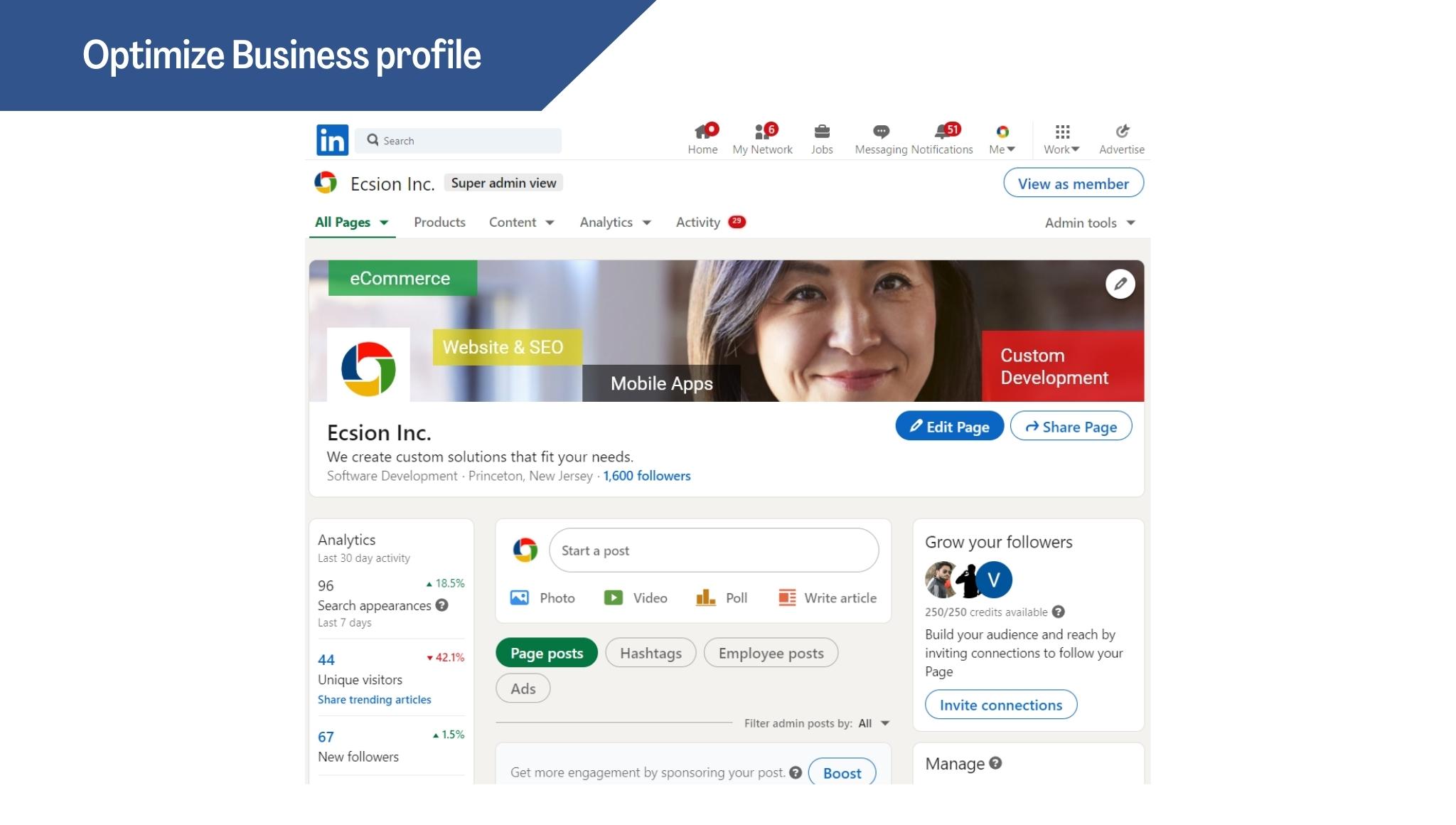Click the Invite connections button

click(x=1001, y=705)
